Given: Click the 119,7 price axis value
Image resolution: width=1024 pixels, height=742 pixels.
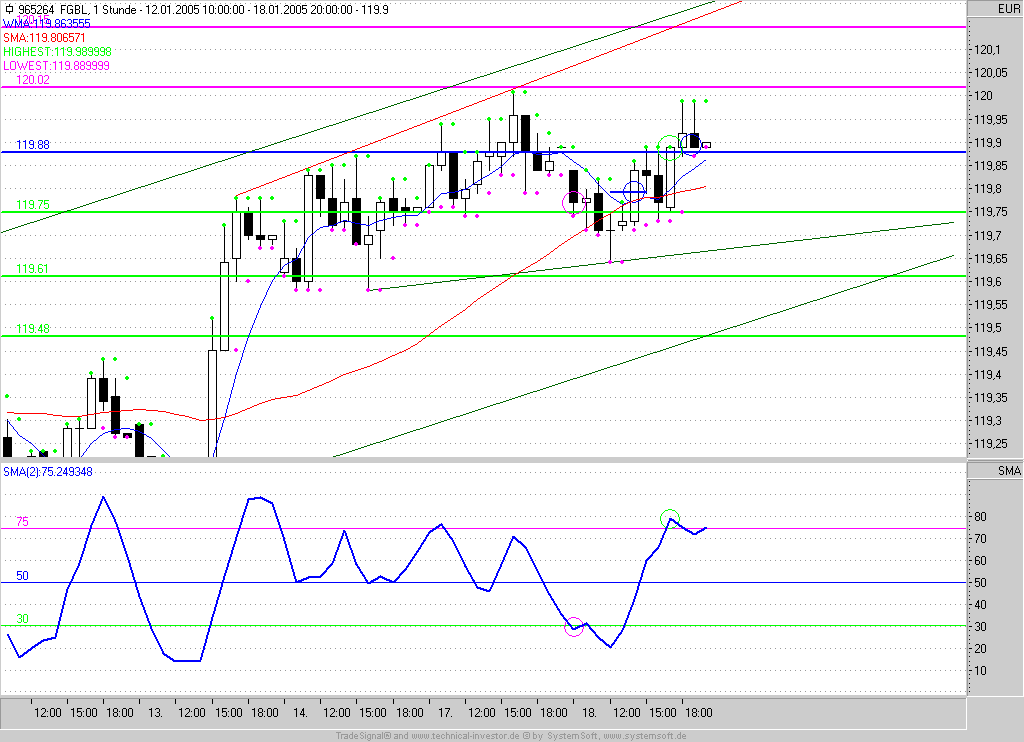Looking at the screenshot, I should point(987,236).
